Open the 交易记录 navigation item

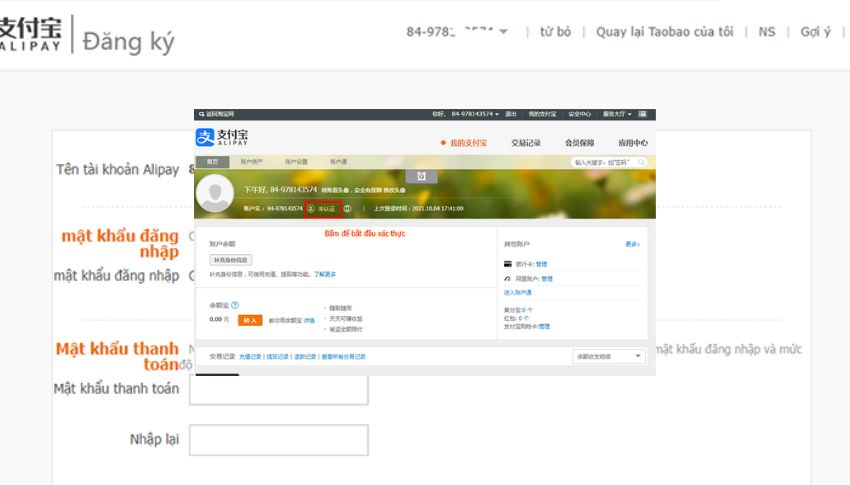526,143
